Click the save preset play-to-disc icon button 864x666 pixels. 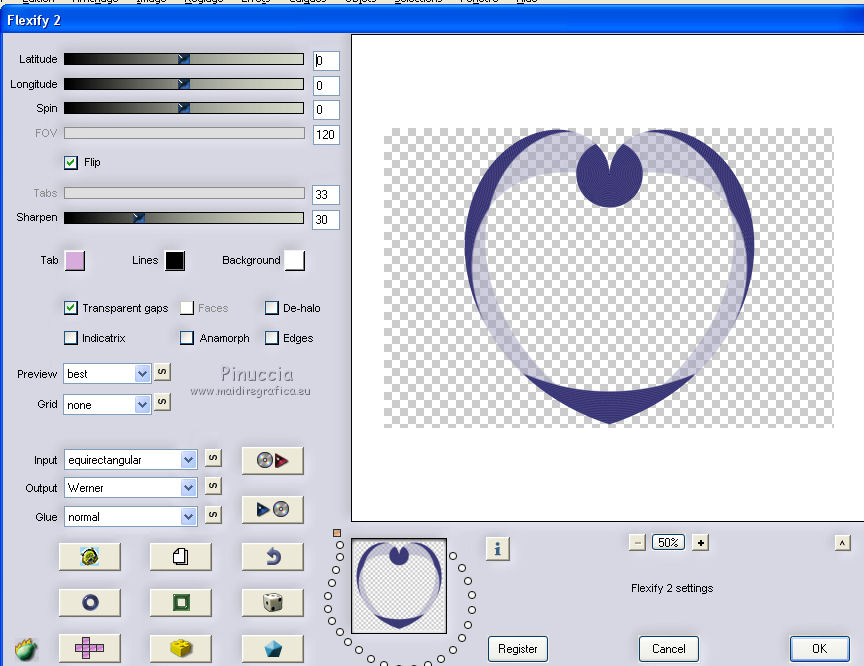tap(272, 509)
